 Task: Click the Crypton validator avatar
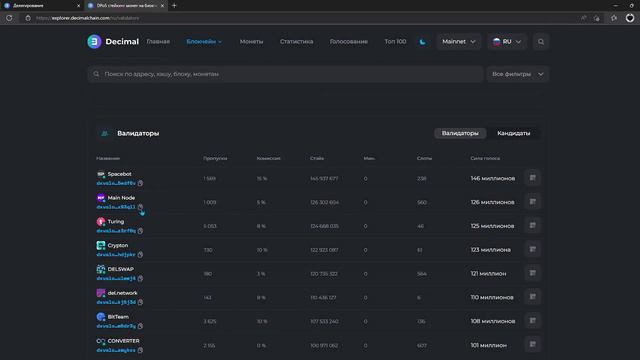(101, 245)
